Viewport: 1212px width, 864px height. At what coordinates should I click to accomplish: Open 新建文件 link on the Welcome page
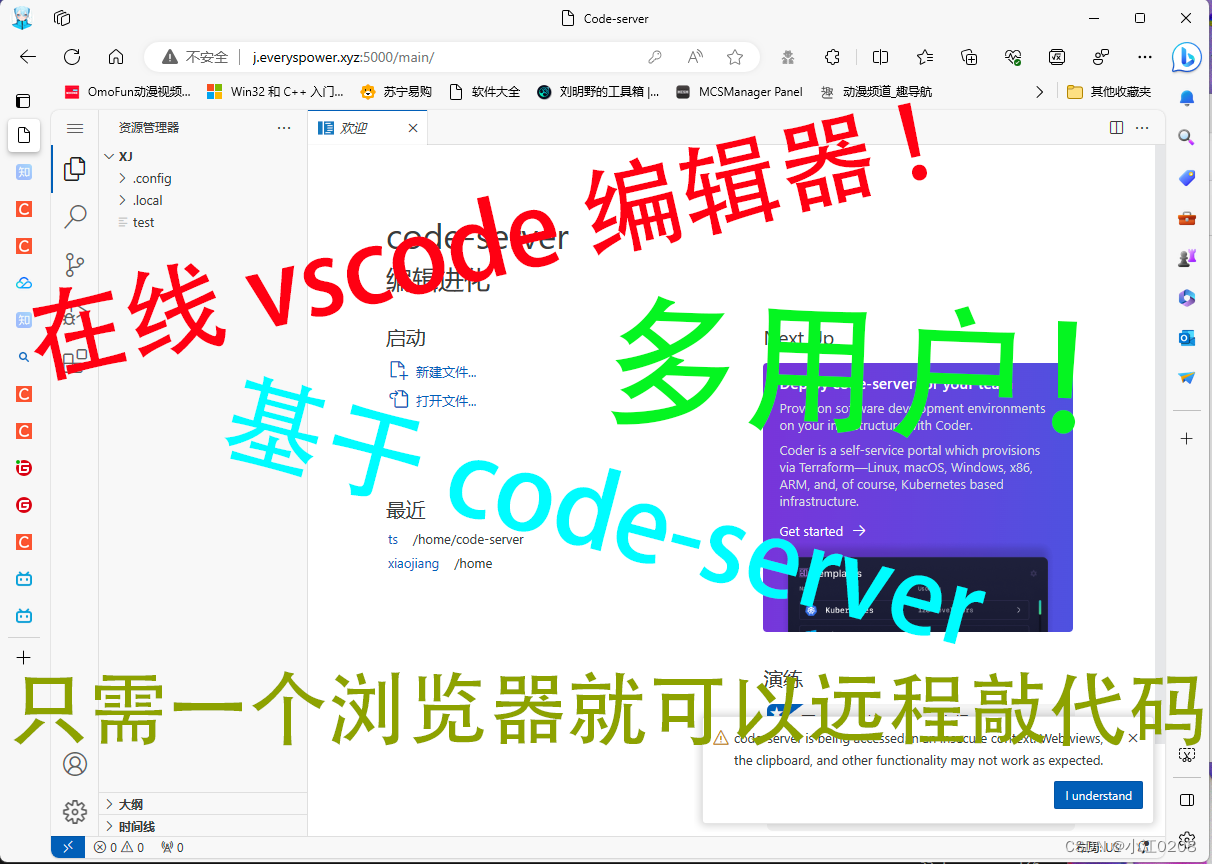pos(443,371)
